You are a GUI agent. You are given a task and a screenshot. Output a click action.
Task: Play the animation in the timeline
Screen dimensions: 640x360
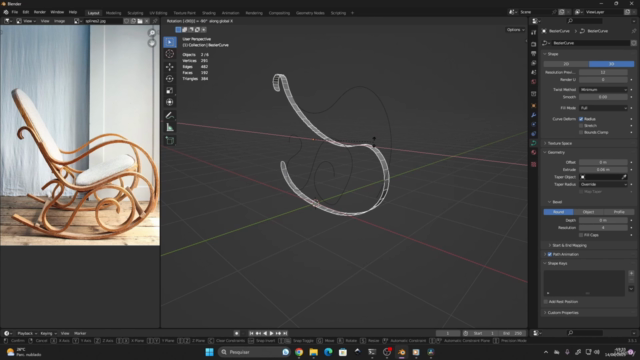(x=271, y=333)
